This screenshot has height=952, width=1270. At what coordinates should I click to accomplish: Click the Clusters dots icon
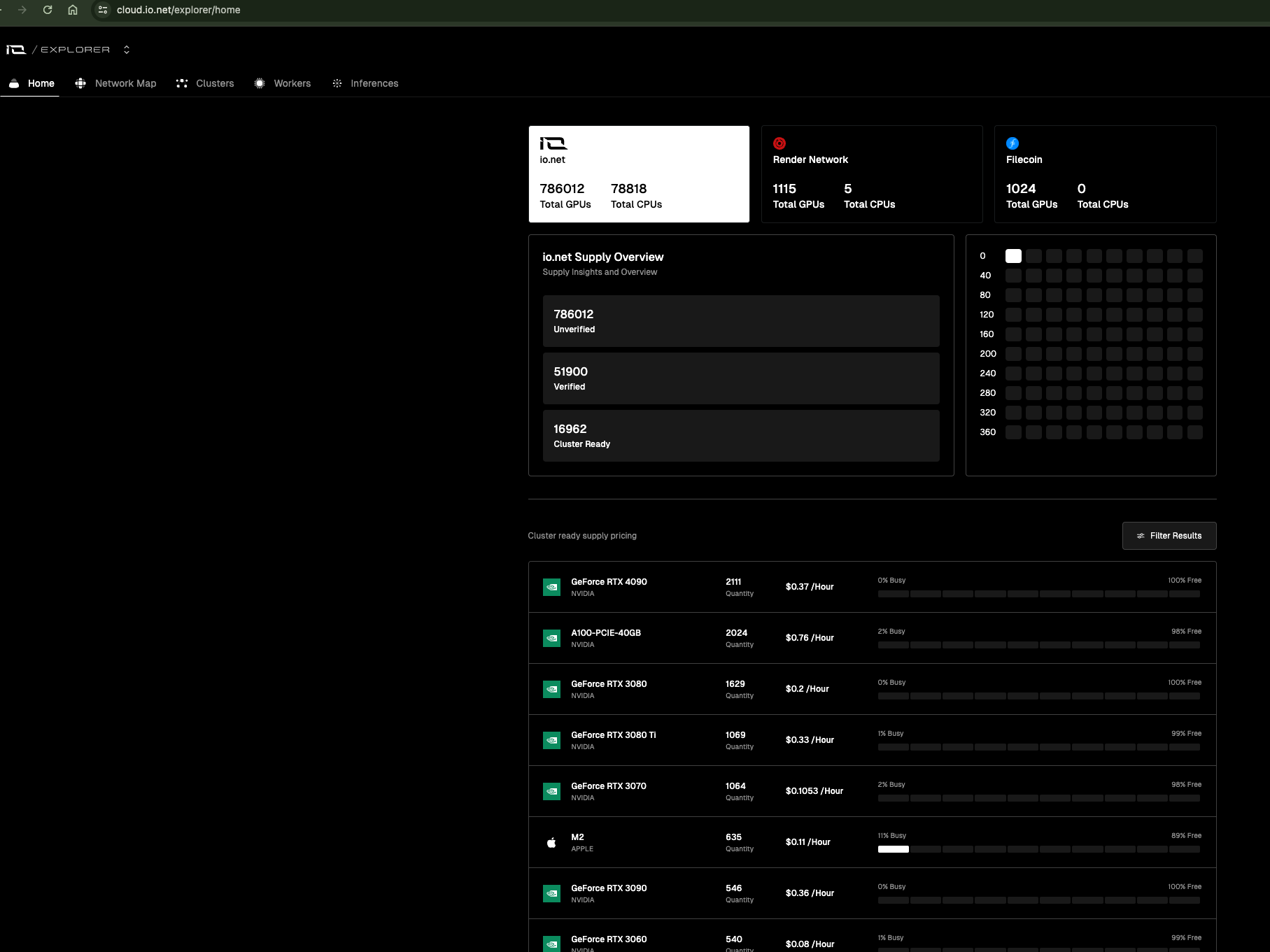182,83
